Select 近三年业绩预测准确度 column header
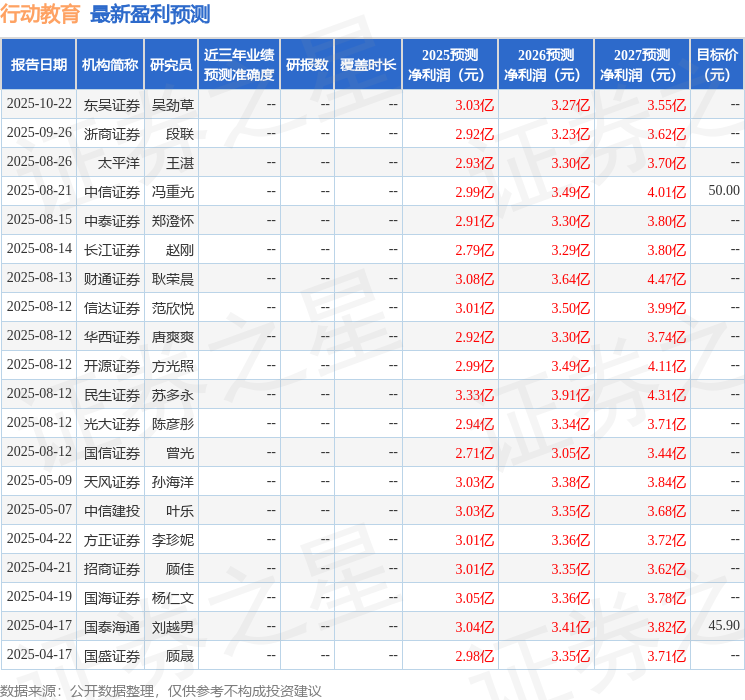Viewport: 745px width, 700px height. tap(238, 64)
